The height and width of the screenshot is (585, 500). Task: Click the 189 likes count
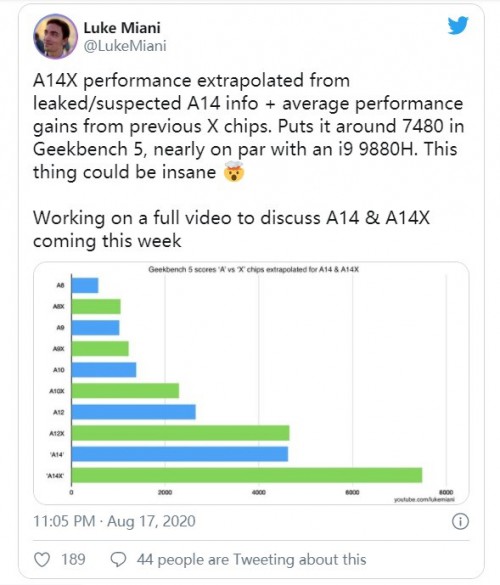pyautogui.click(x=73, y=560)
